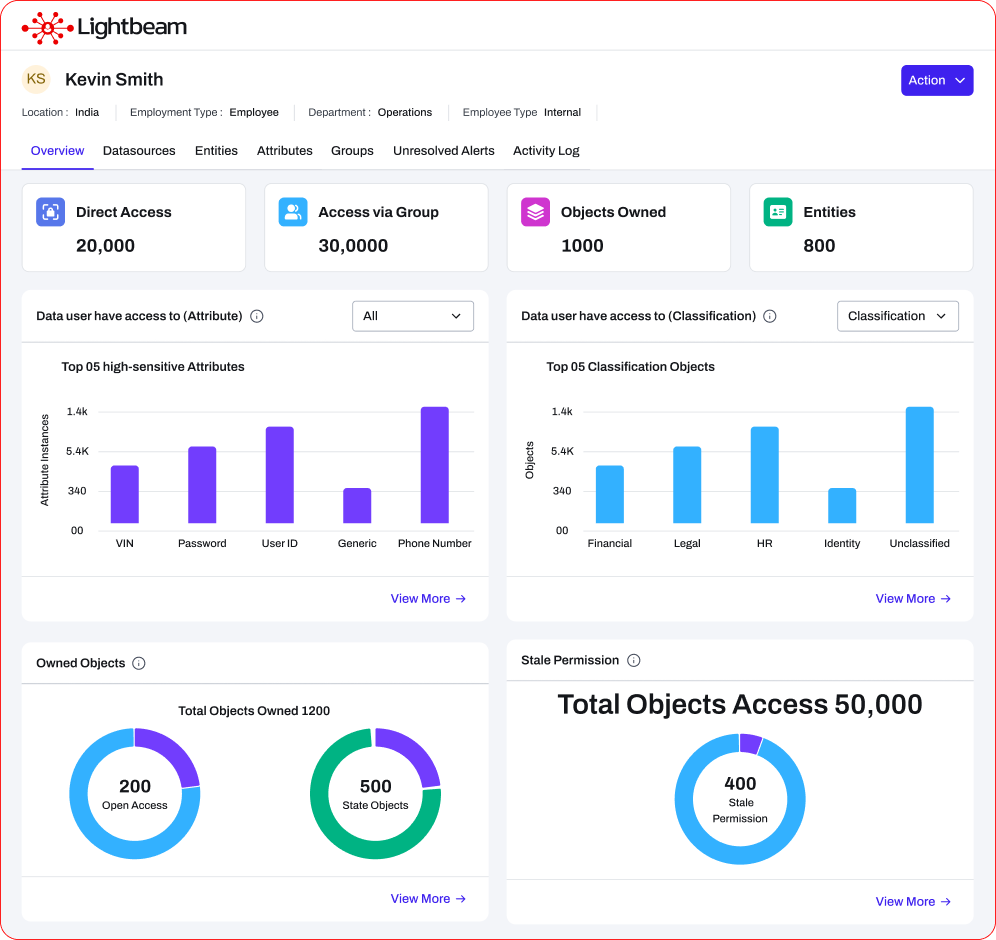This screenshot has width=996, height=940.
Task: Click info icon next to Stale Permission
Action: pyautogui.click(x=634, y=660)
